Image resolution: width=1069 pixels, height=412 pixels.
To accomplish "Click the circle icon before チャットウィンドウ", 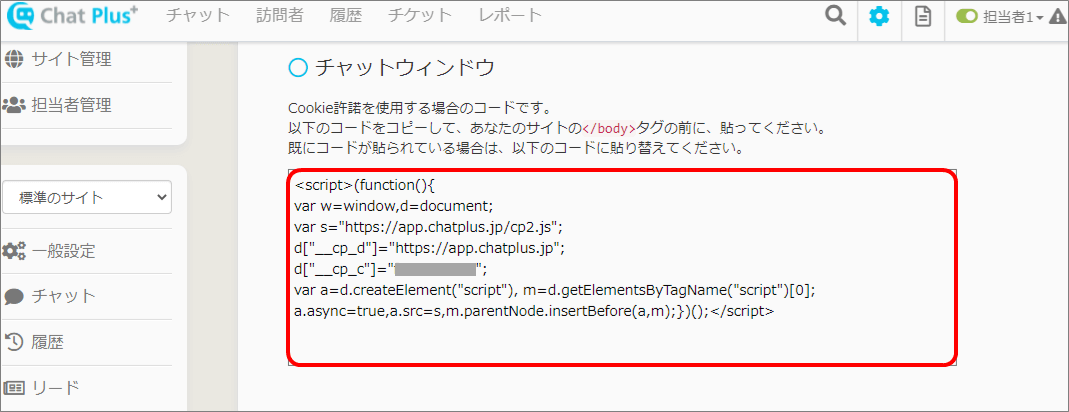I will [x=299, y=67].
